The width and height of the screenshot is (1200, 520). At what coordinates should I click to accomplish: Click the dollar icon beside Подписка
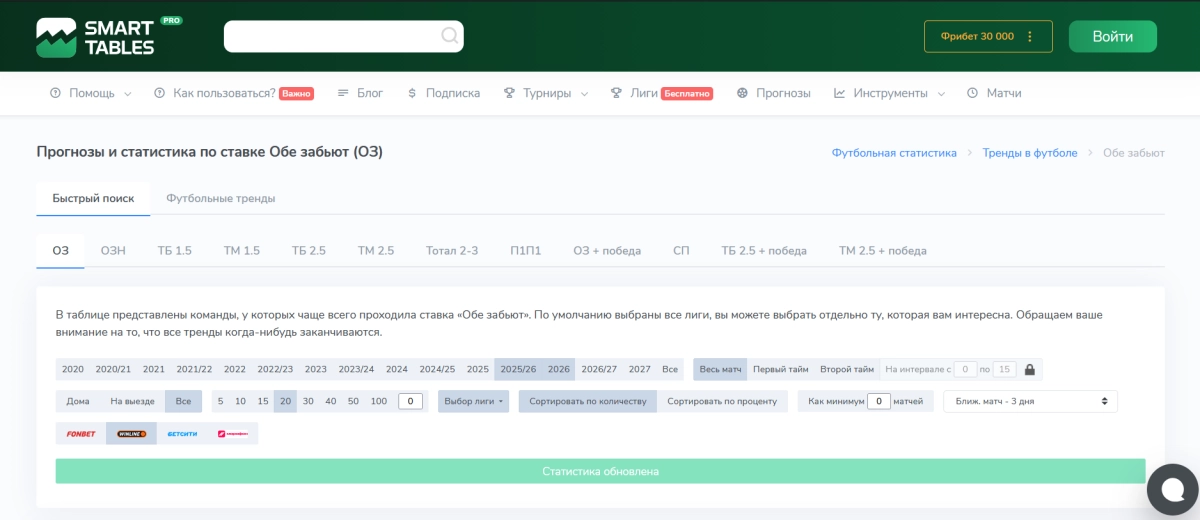[412, 93]
